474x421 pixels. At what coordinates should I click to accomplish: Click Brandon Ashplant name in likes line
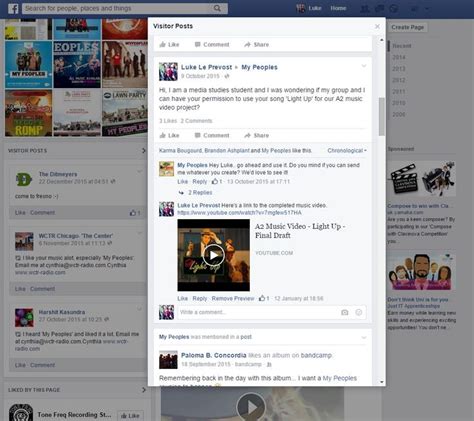pyautogui.click(x=227, y=151)
